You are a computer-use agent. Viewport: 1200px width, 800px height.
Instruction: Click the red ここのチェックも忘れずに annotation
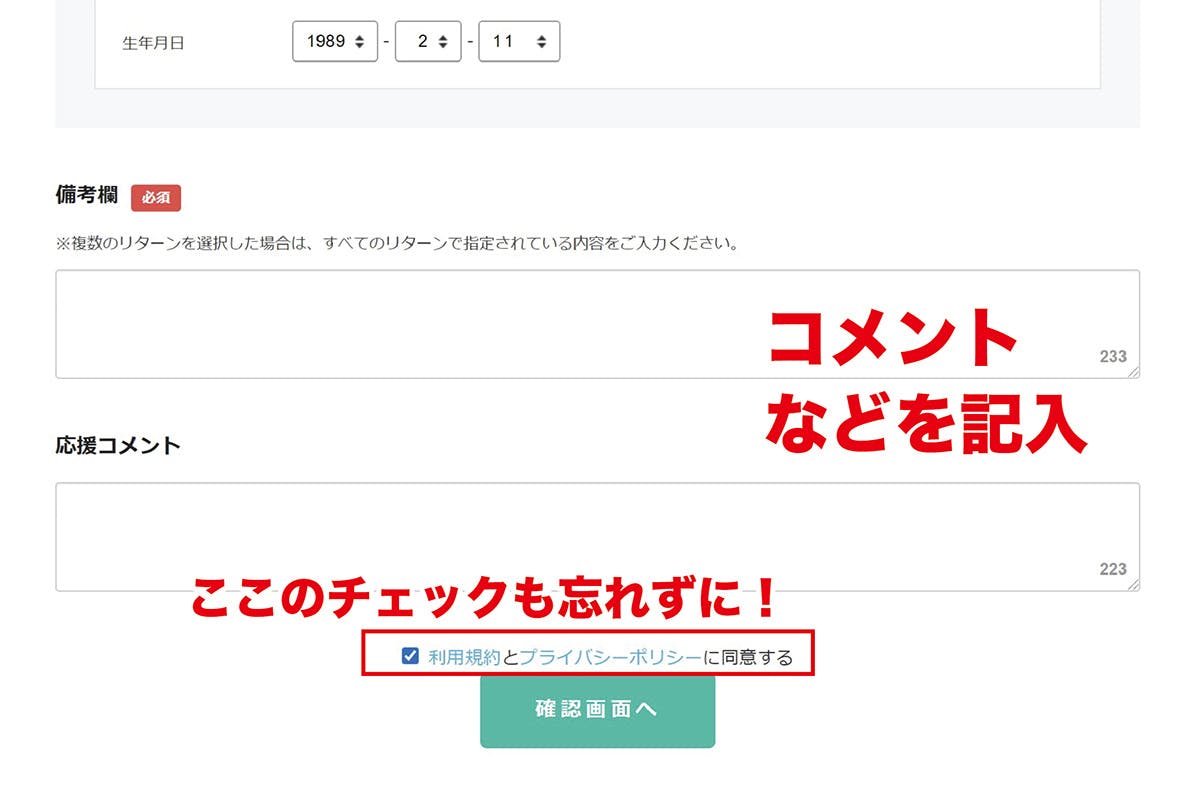pos(483,599)
